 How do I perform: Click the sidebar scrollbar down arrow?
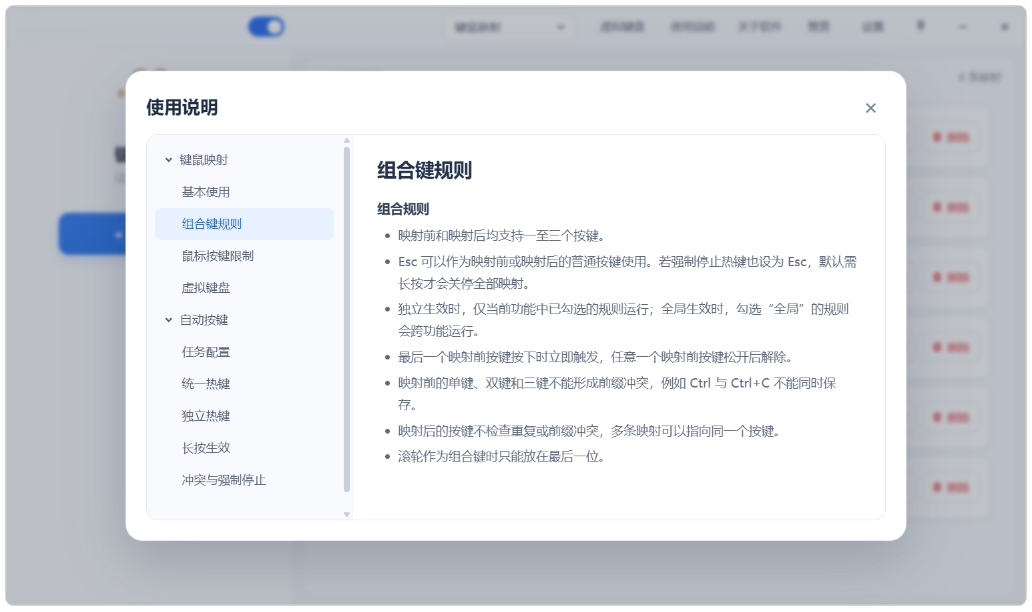347,515
